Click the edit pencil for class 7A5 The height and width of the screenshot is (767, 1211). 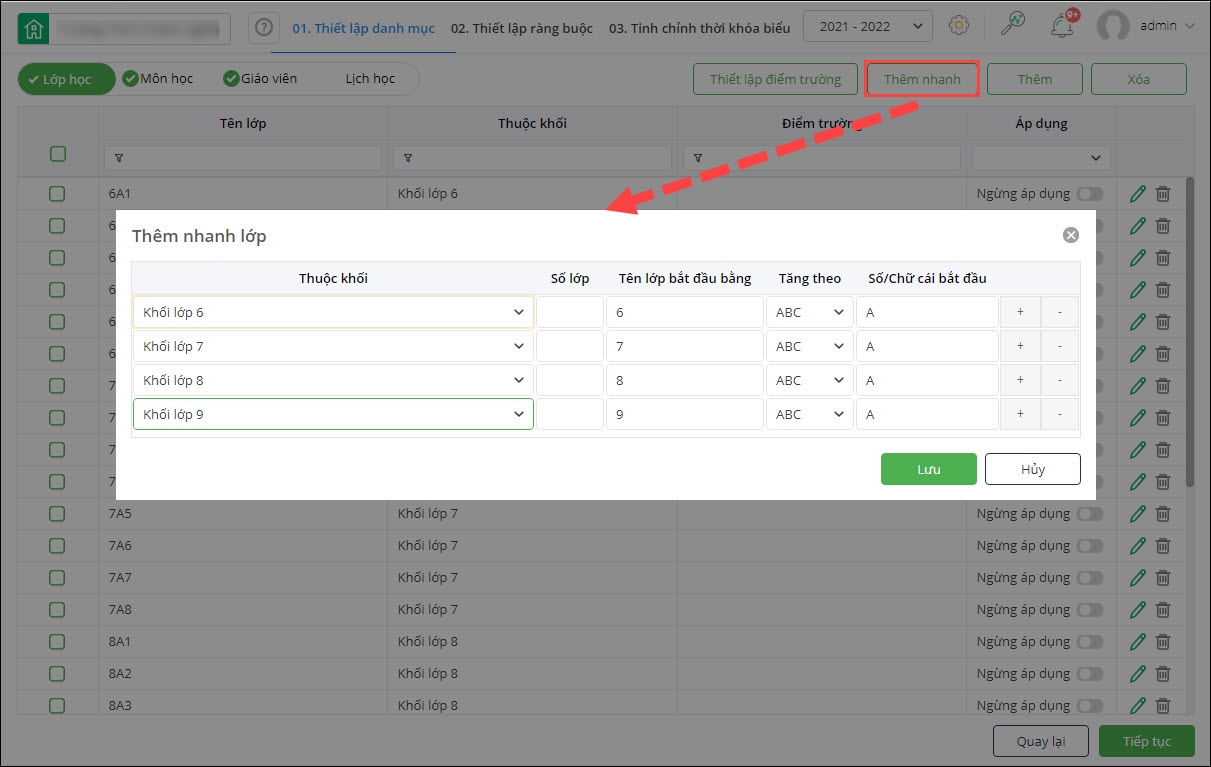tap(1137, 514)
